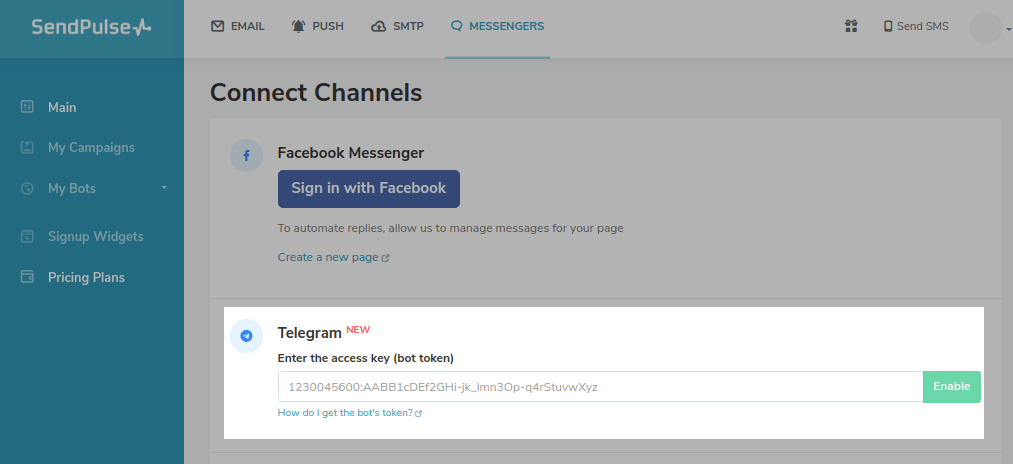
Task: Click the SendPulse logo
Action: [x=91, y=26]
